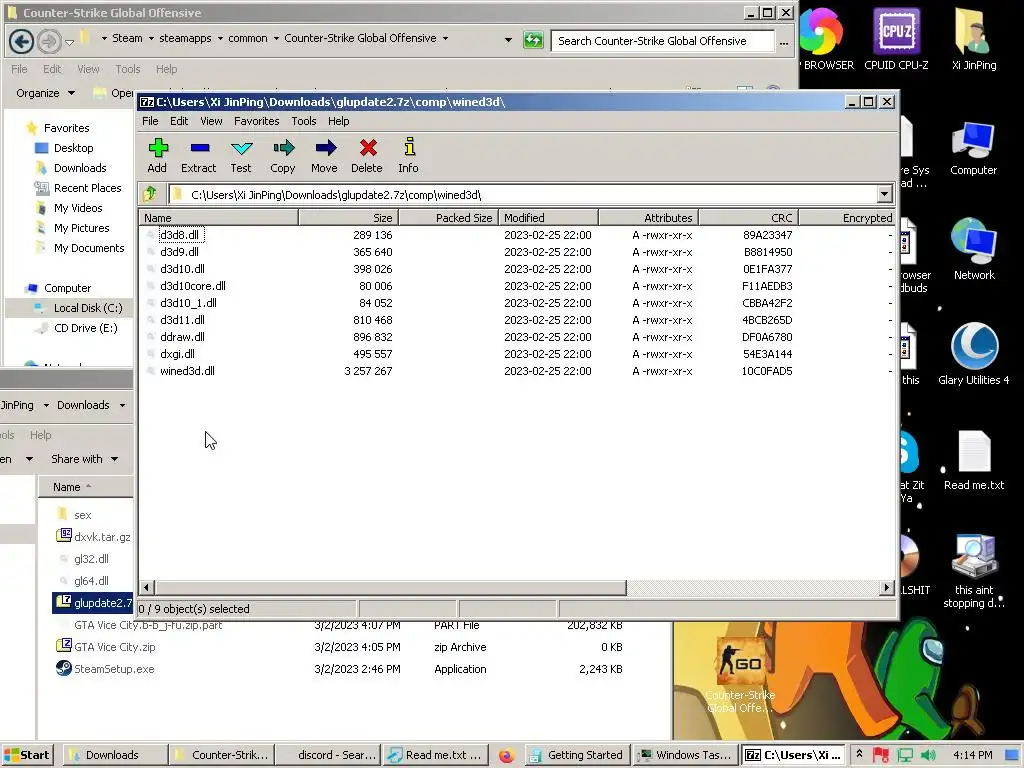Image resolution: width=1024 pixels, height=768 pixels.
Task: Select d3d9.dll in the archive list
Action: 179,252
